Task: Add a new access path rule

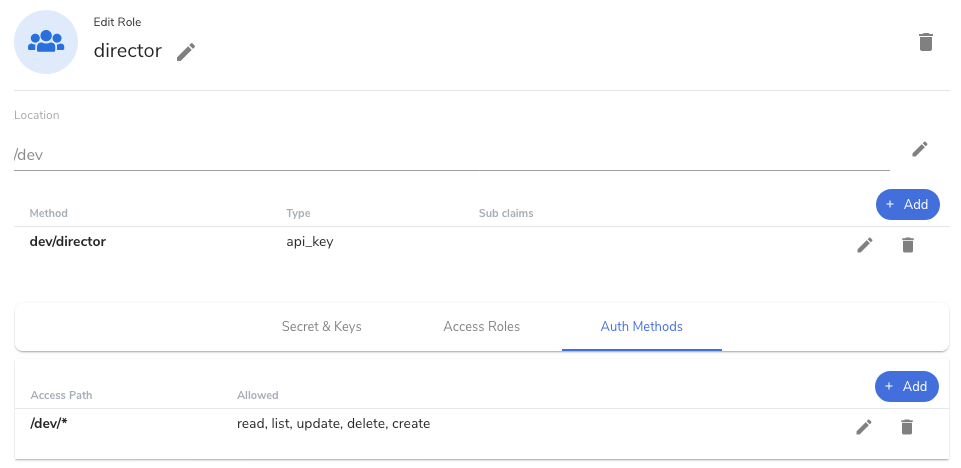Action: 907,386
